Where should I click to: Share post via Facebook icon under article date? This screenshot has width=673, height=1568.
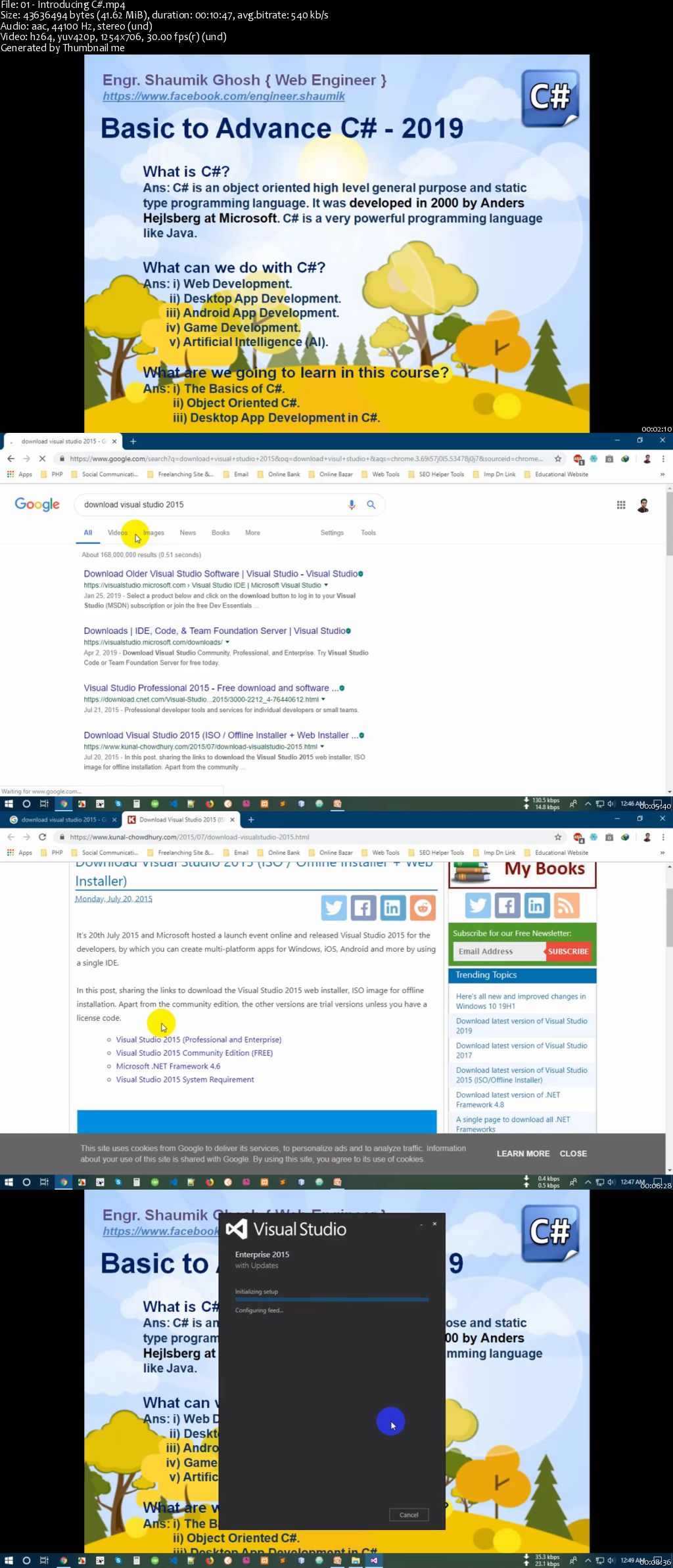point(363,907)
